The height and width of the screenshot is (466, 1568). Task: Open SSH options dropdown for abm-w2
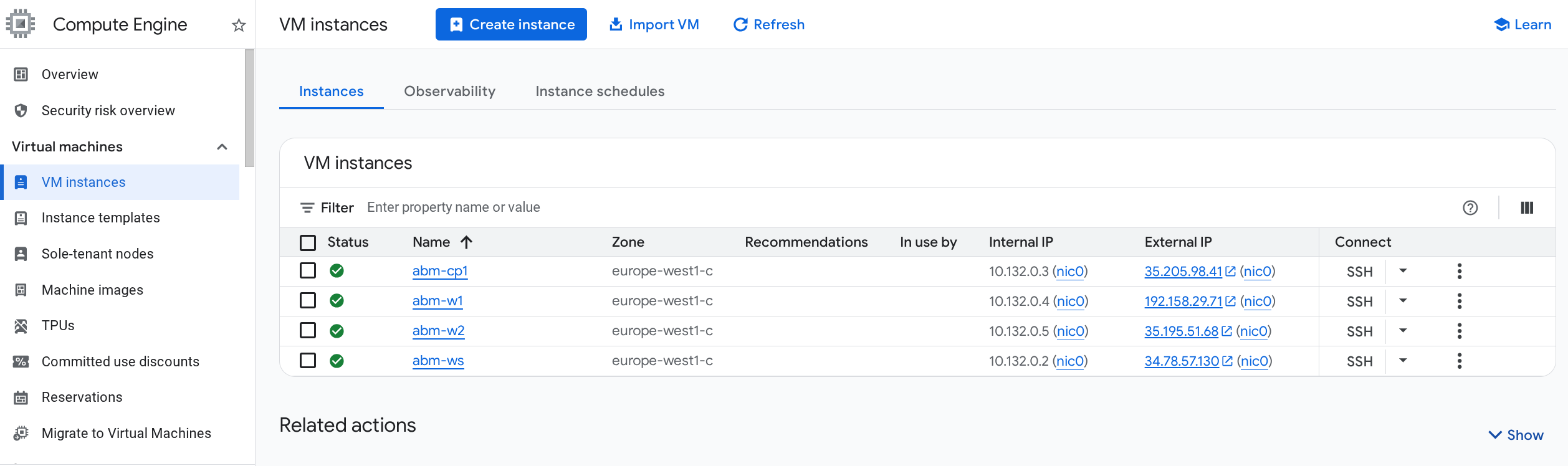(x=1403, y=330)
